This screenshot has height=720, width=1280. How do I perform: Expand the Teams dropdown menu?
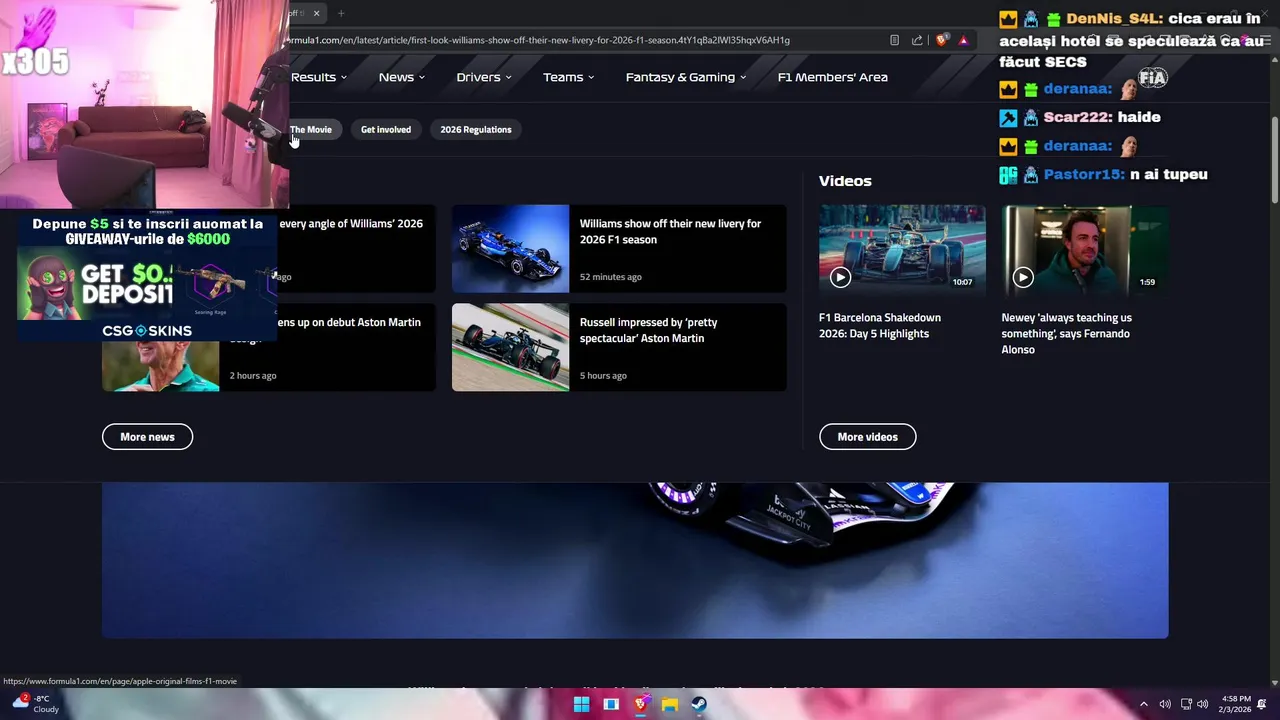(569, 77)
